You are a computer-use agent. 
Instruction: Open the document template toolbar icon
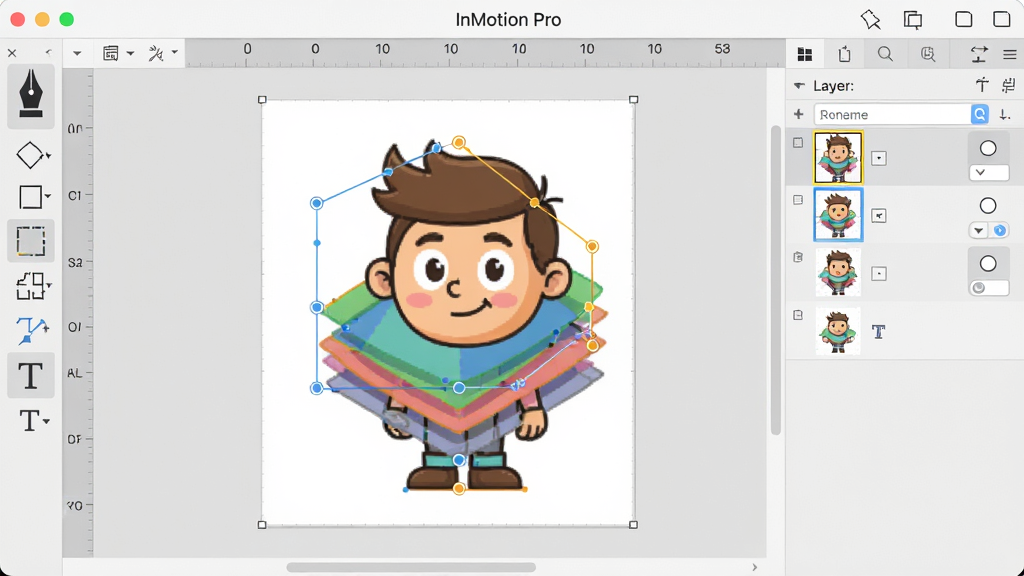point(111,53)
